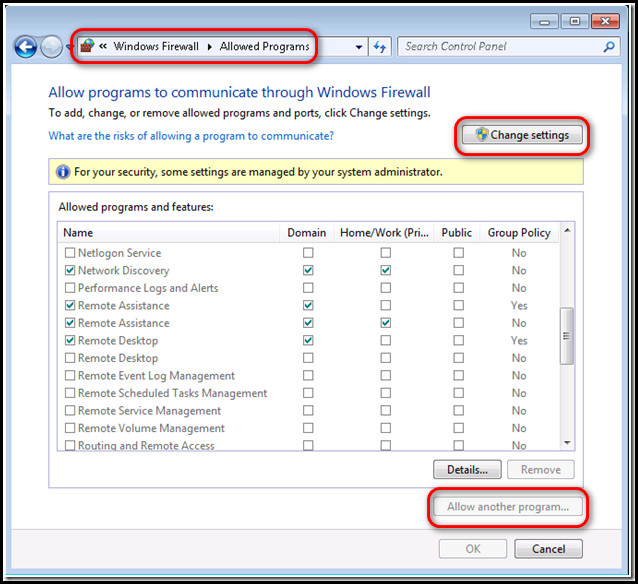638x584 pixels.
Task: Select the Allowed Programs breadcrumb item
Action: click(264, 46)
